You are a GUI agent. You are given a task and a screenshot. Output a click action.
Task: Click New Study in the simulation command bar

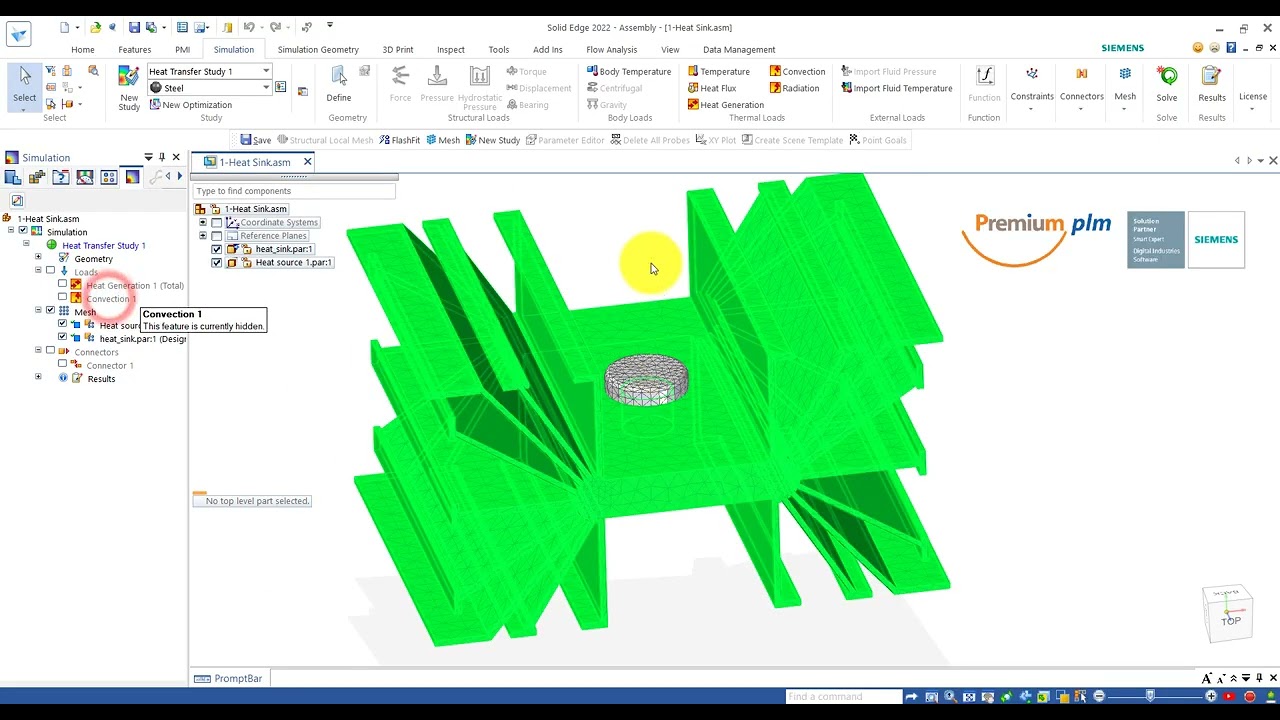click(x=492, y=140)
